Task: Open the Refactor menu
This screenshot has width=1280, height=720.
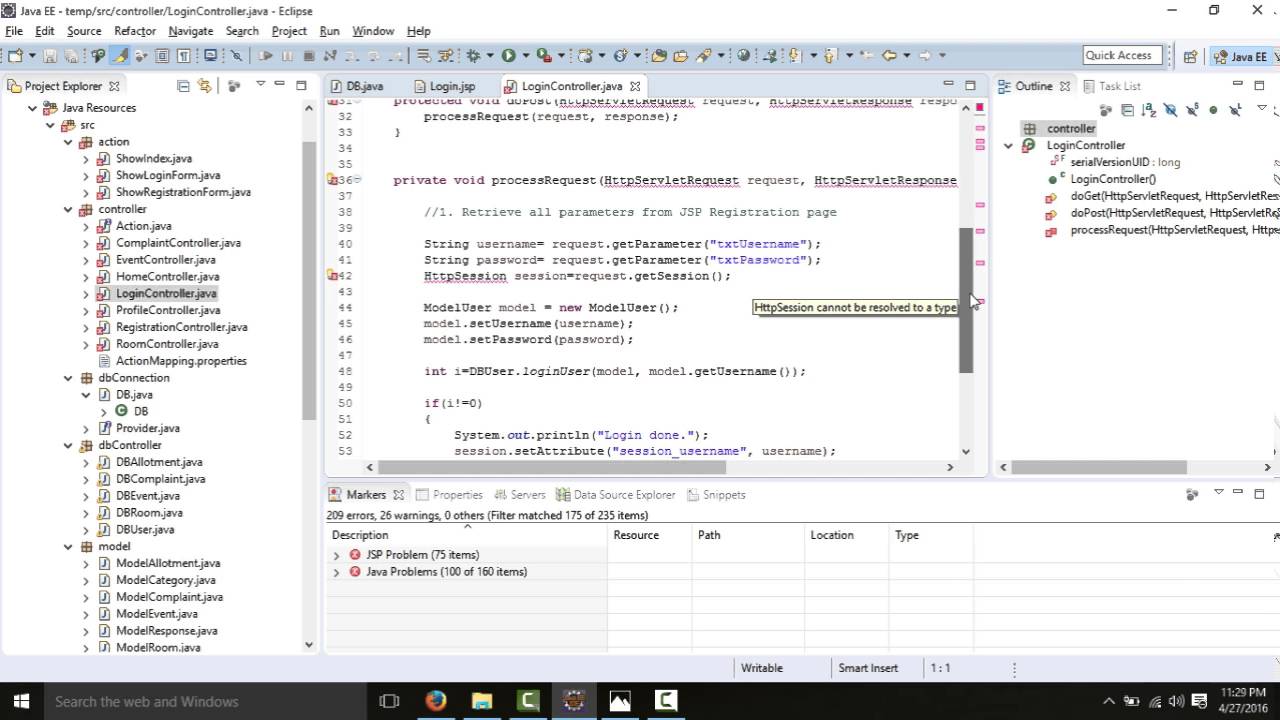Action: point(135,31)
